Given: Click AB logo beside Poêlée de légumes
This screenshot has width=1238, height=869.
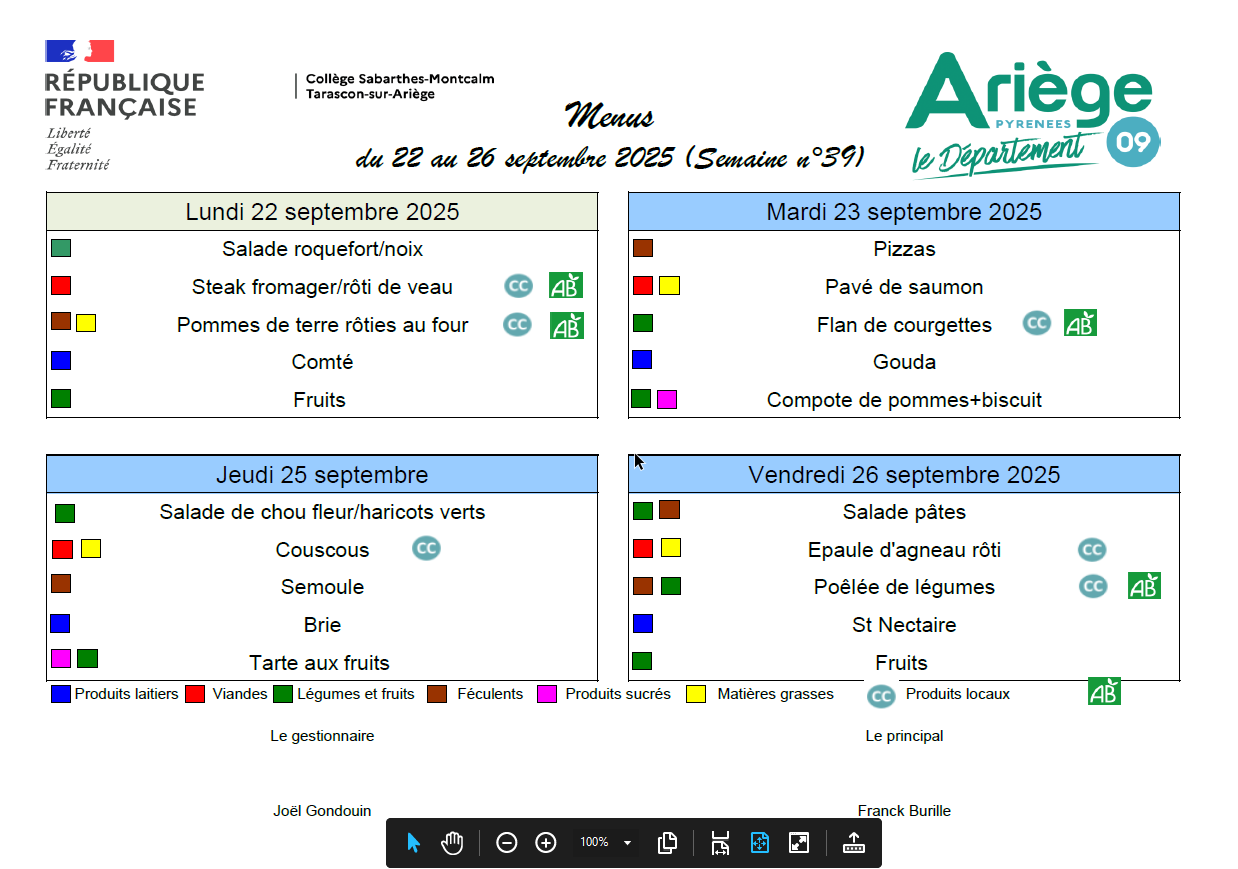Looking at the screenshot, I should point(1144,586).
